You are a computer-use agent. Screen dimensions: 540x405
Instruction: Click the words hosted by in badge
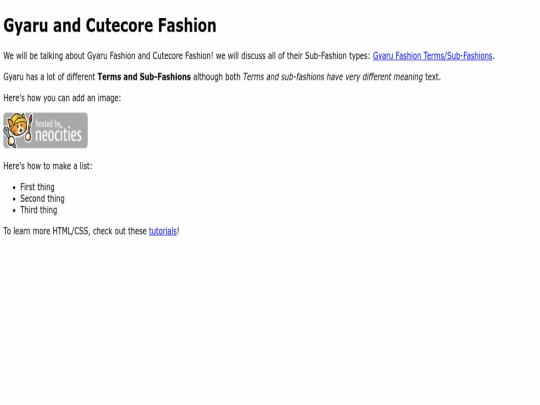click(48, 124)
